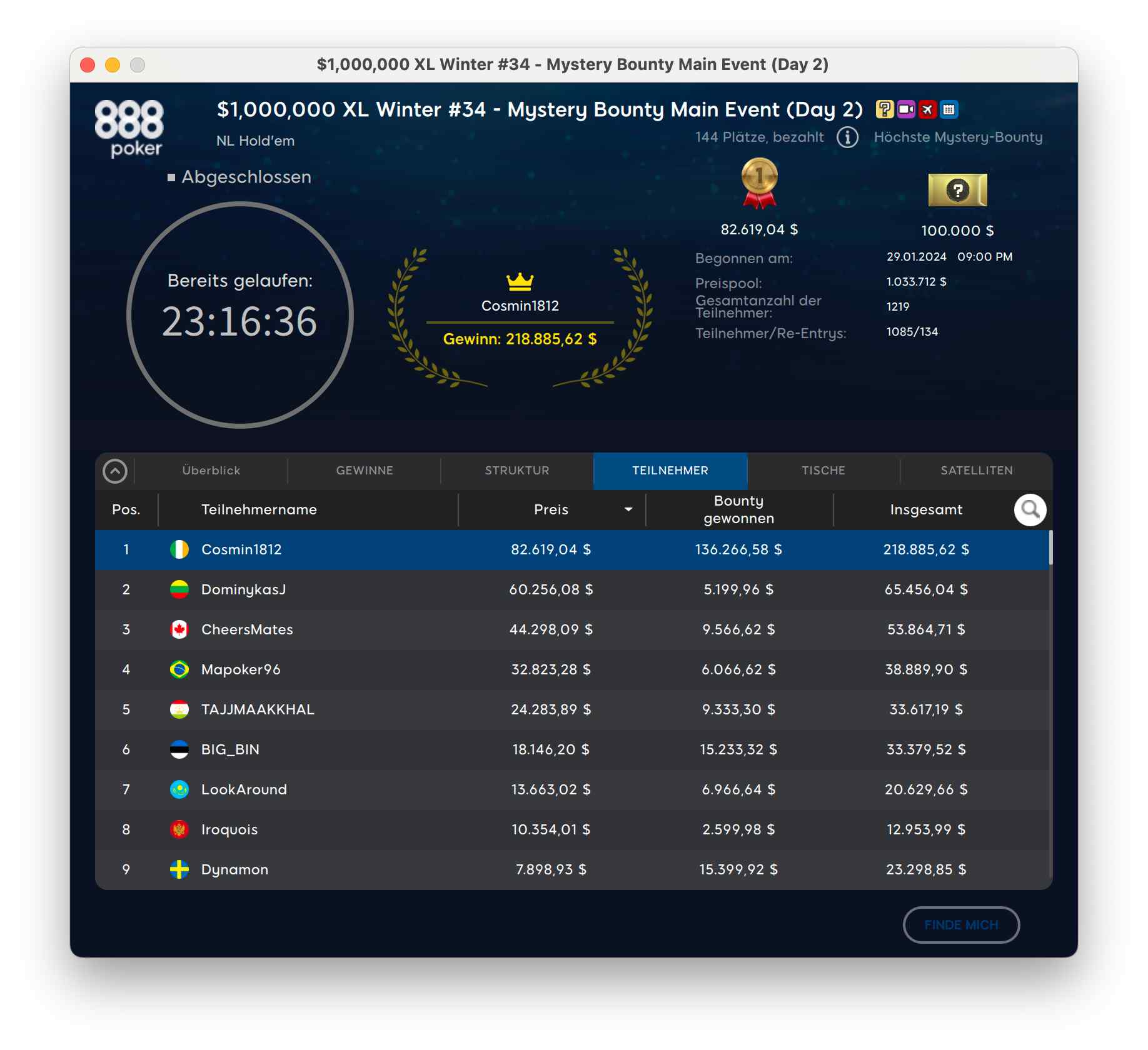Click the red airplane badge icon

[927, 109]
